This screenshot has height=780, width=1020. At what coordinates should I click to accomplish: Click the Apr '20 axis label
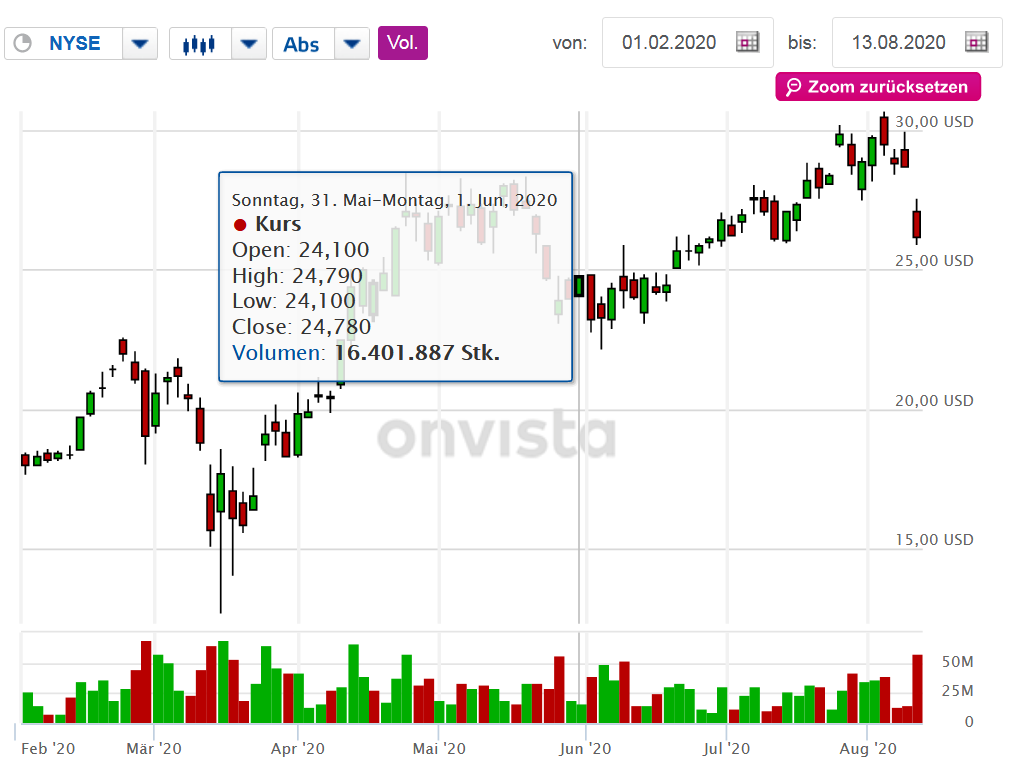(x=298, y=749)
